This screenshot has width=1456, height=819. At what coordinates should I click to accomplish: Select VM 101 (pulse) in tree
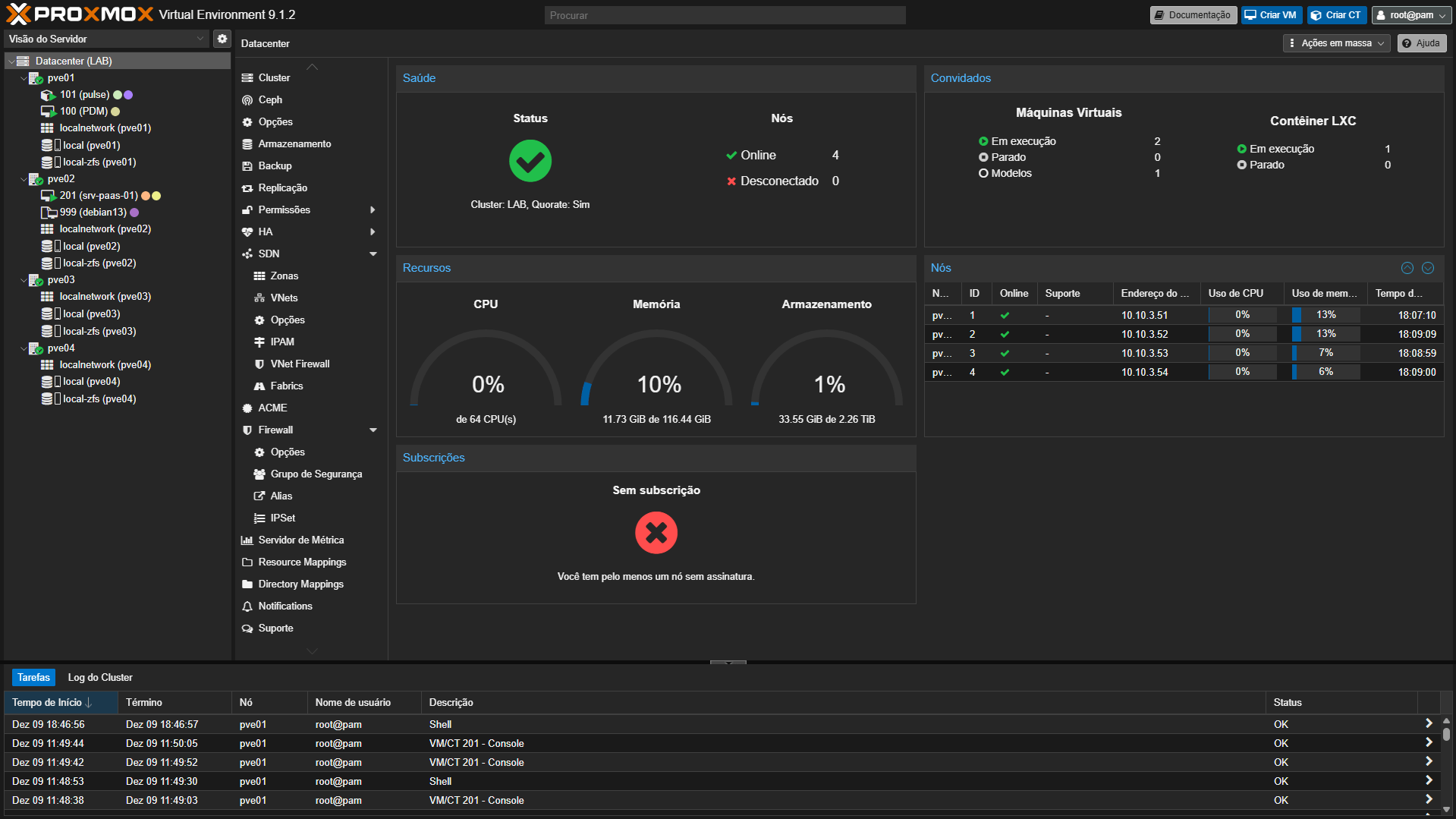pos(84,95)
